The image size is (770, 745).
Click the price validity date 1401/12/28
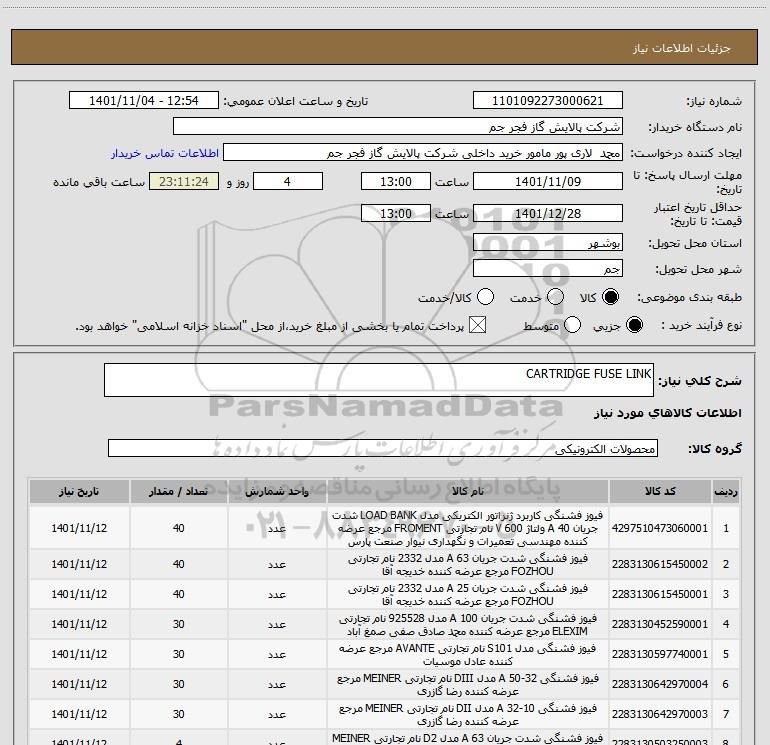point(548,214)
